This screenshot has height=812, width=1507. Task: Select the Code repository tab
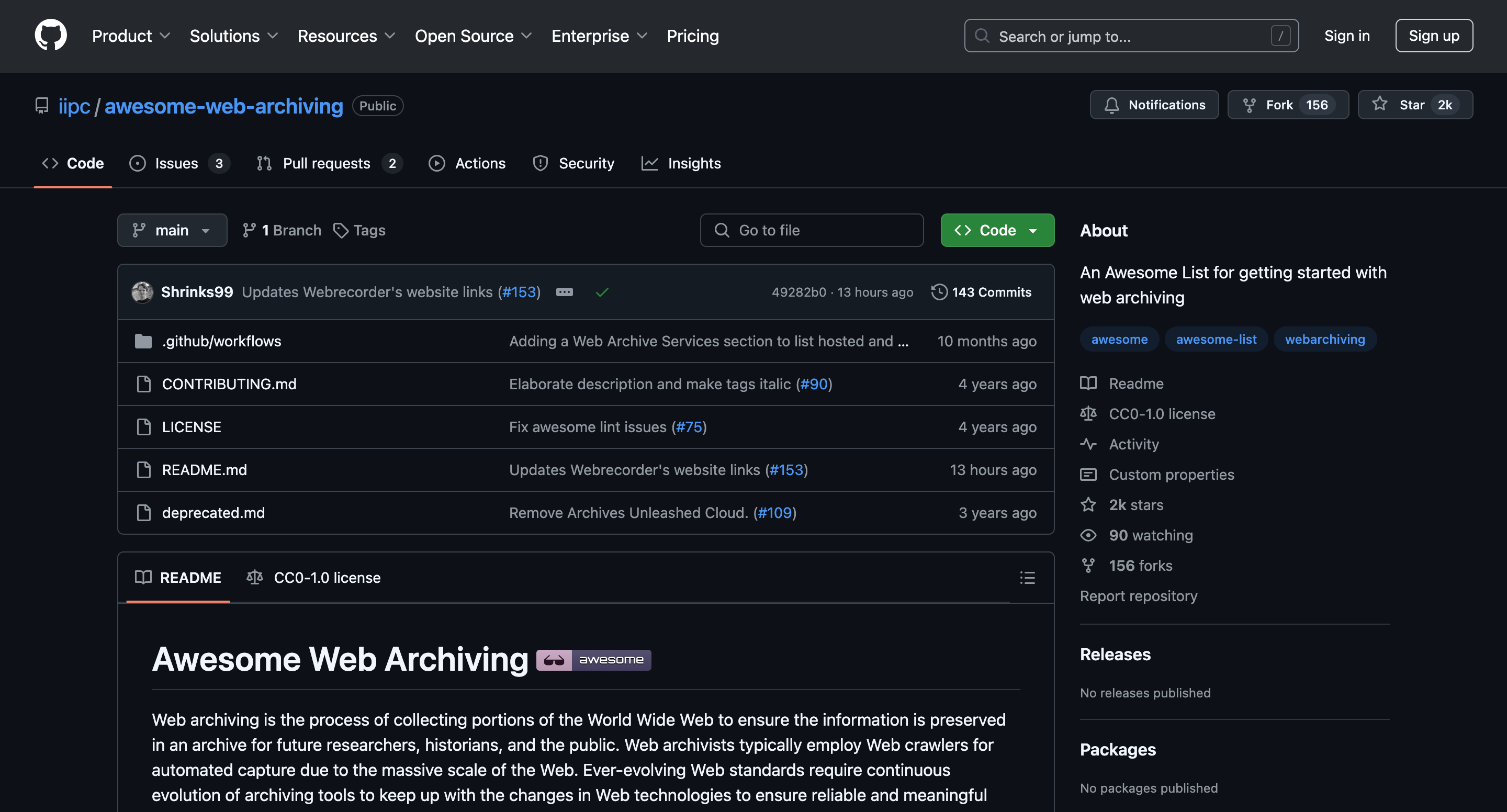tap(73, 163)
